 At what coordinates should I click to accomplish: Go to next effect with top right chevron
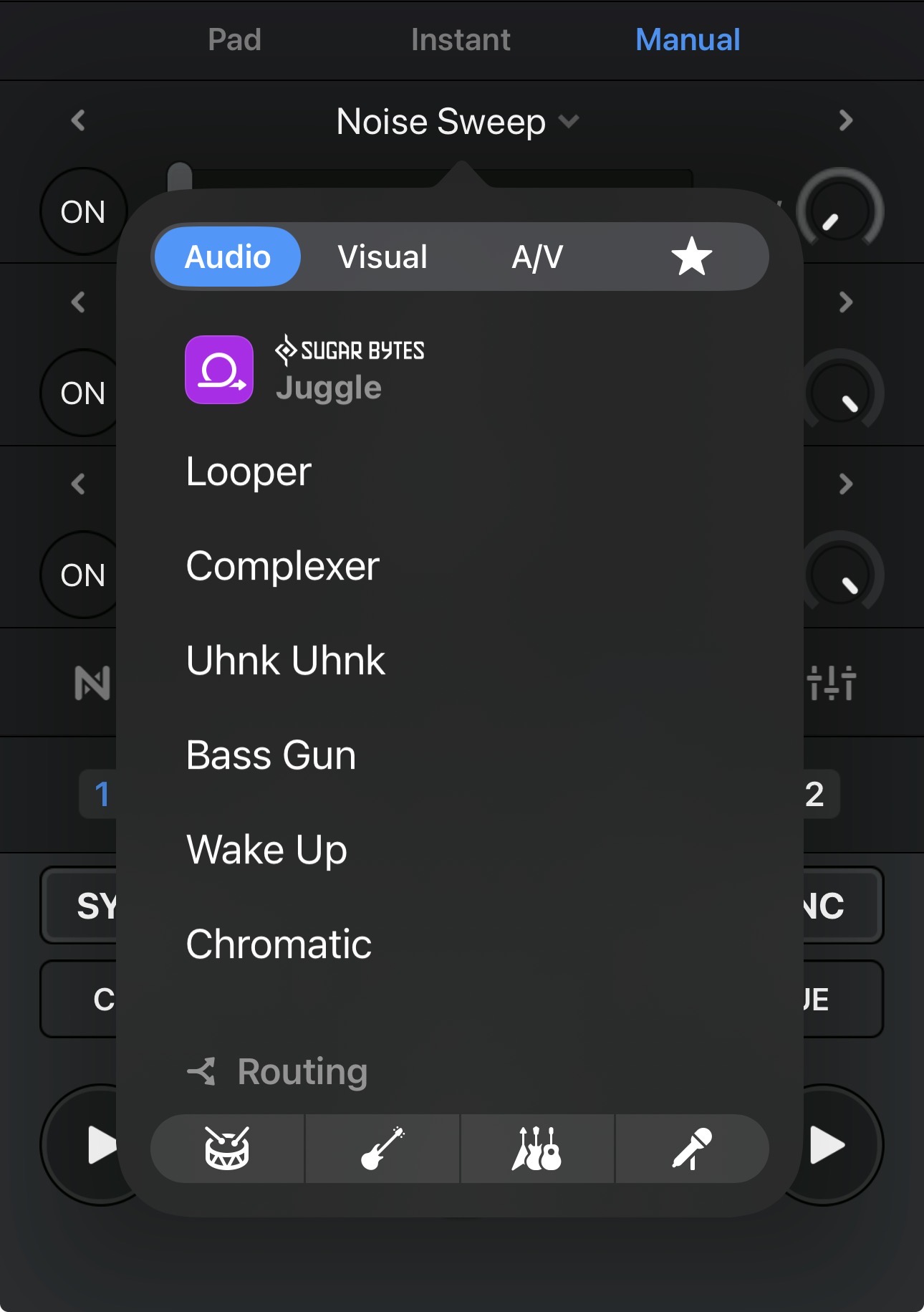click(846, 120)
